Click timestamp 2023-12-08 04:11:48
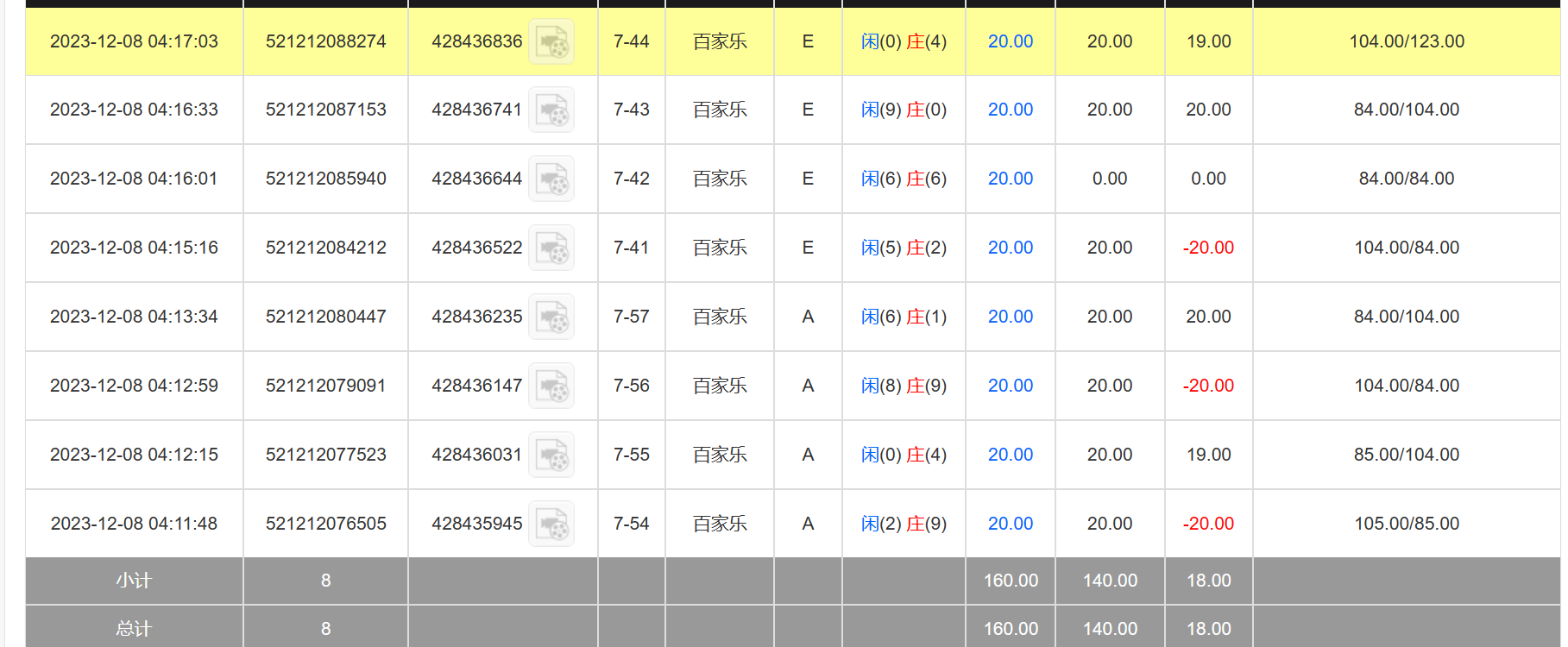This screenshot has width=1568, height=647. click(x=134, y=524)
